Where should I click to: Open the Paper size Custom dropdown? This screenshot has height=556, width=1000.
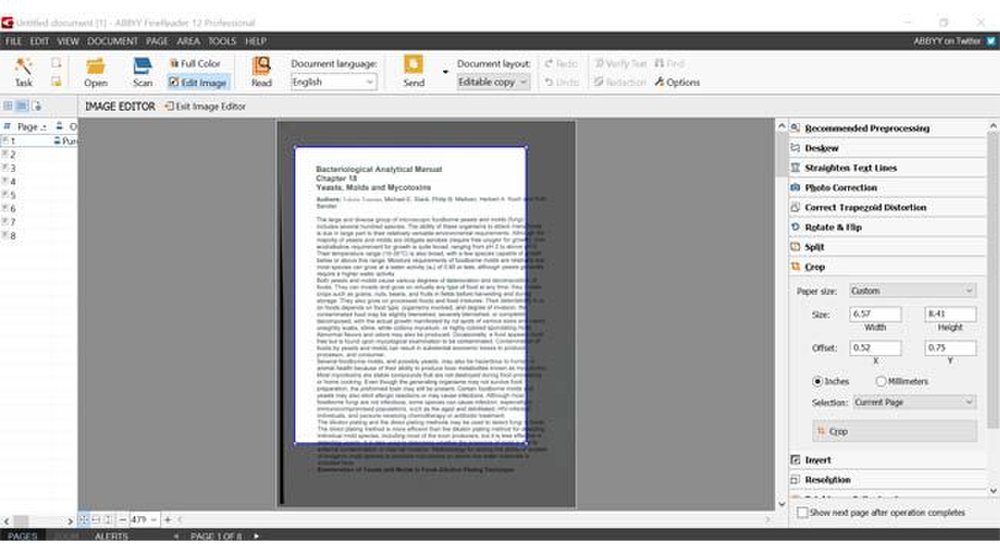(x=912, y=290)
